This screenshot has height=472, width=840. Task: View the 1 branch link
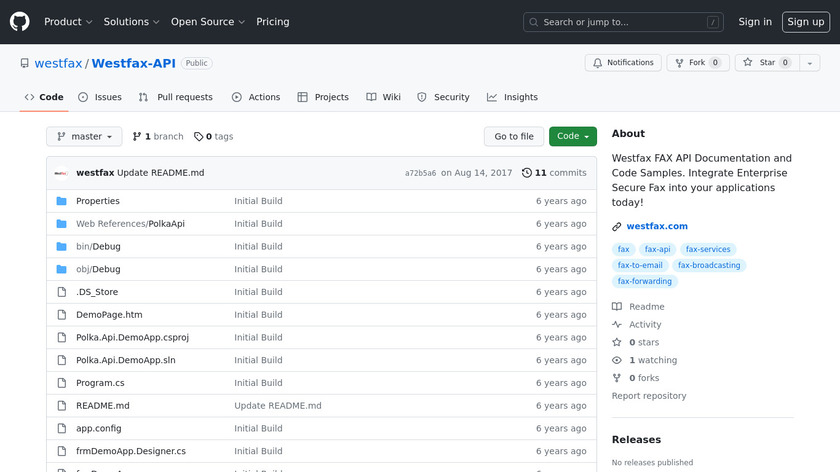(x=158, y=137)
